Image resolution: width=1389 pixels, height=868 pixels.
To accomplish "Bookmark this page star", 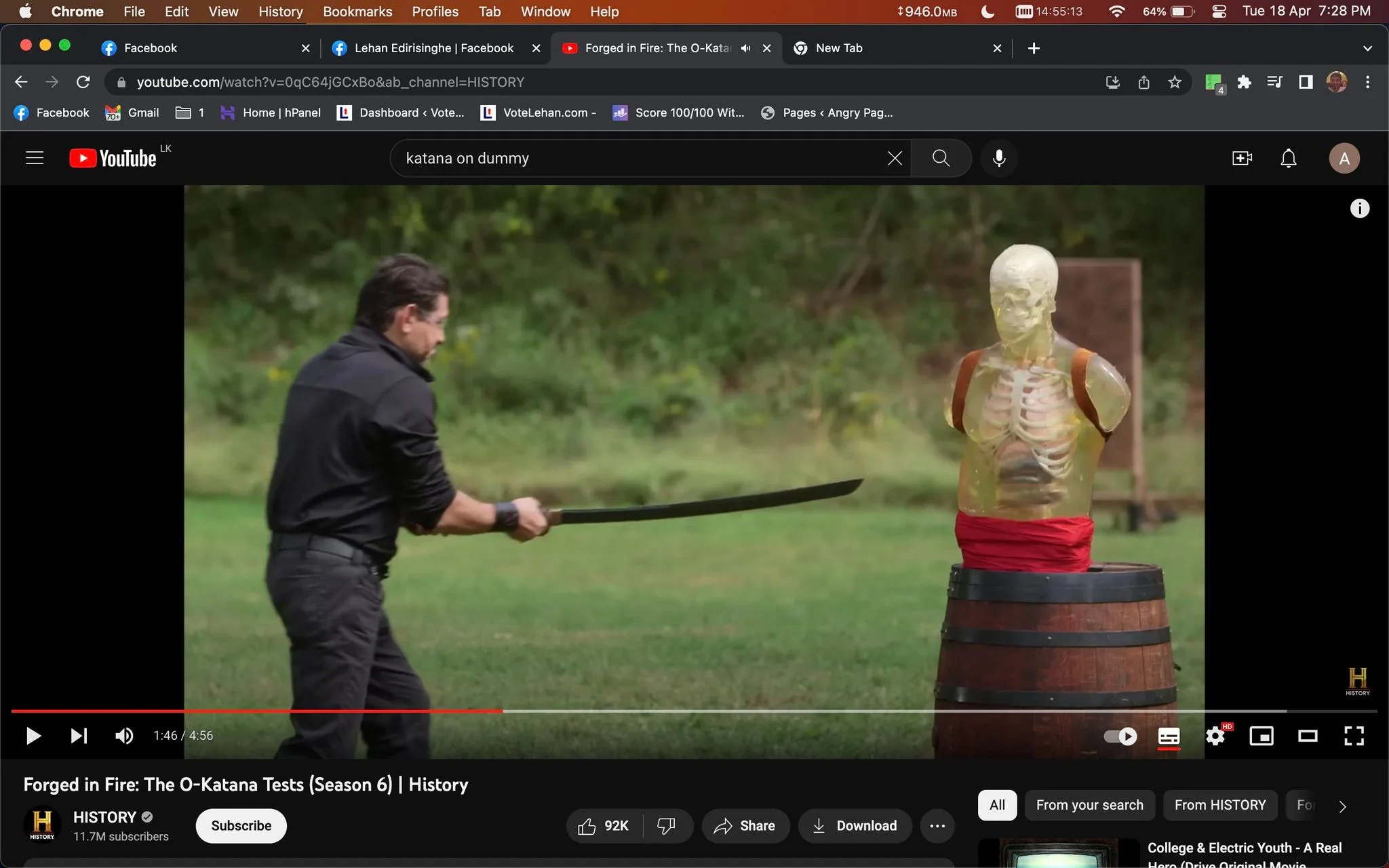I will (x=1175, y=82).
